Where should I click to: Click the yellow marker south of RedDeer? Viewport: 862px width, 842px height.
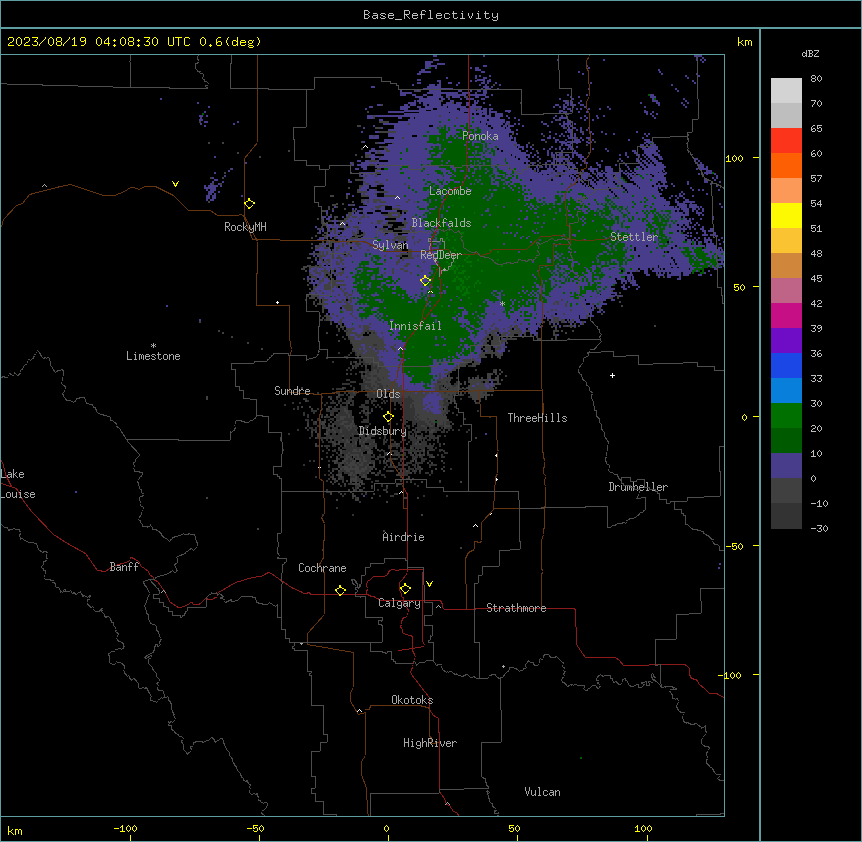[x=425, y=281]
